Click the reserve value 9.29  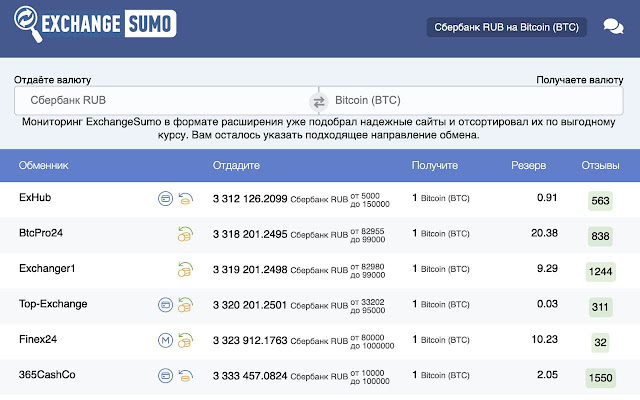pyautogui.click(x=547, y=269)
